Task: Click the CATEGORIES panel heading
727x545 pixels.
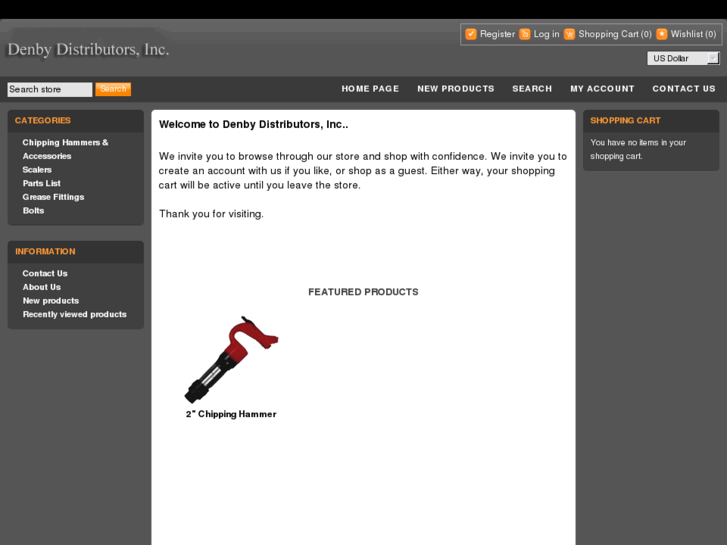Action: pyautogui.click(x=43, y=121)
